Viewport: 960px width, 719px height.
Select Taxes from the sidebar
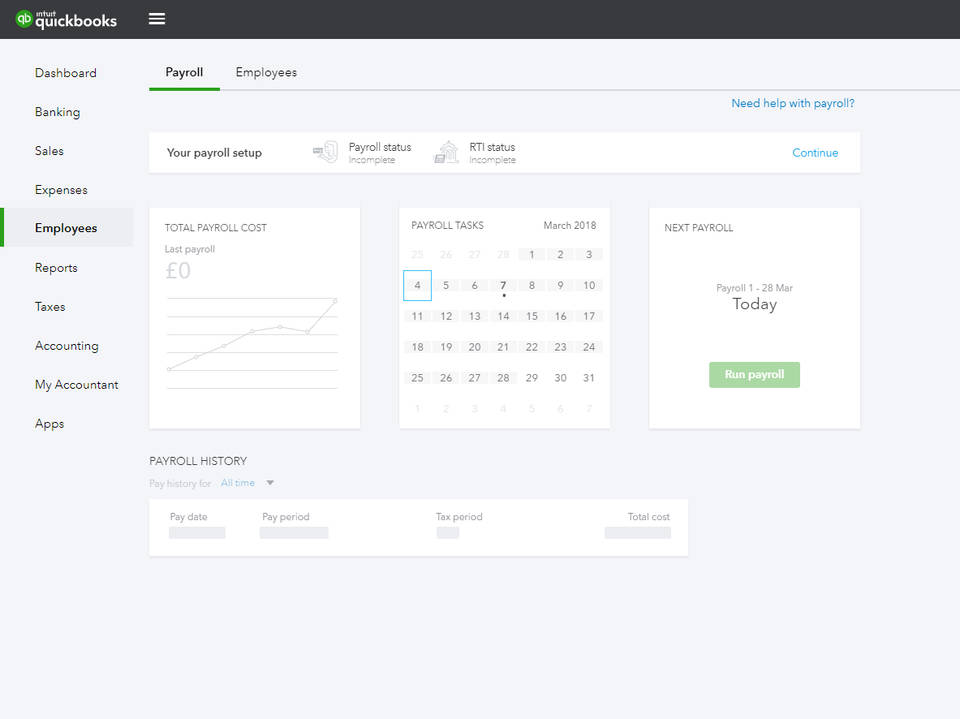tap(50, 306)
